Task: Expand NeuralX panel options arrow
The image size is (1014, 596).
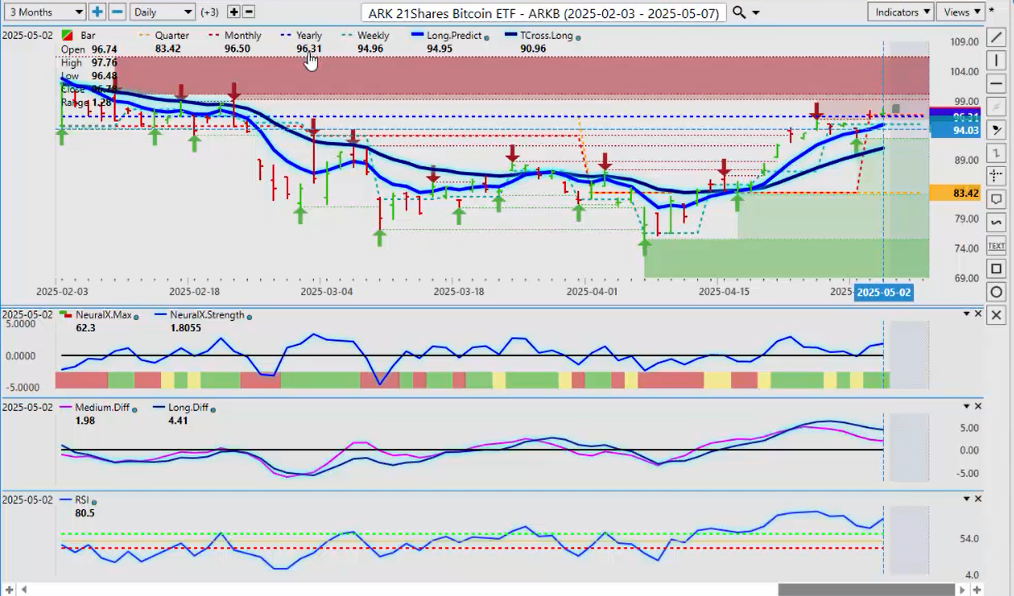Action: (x=967, y=314)
